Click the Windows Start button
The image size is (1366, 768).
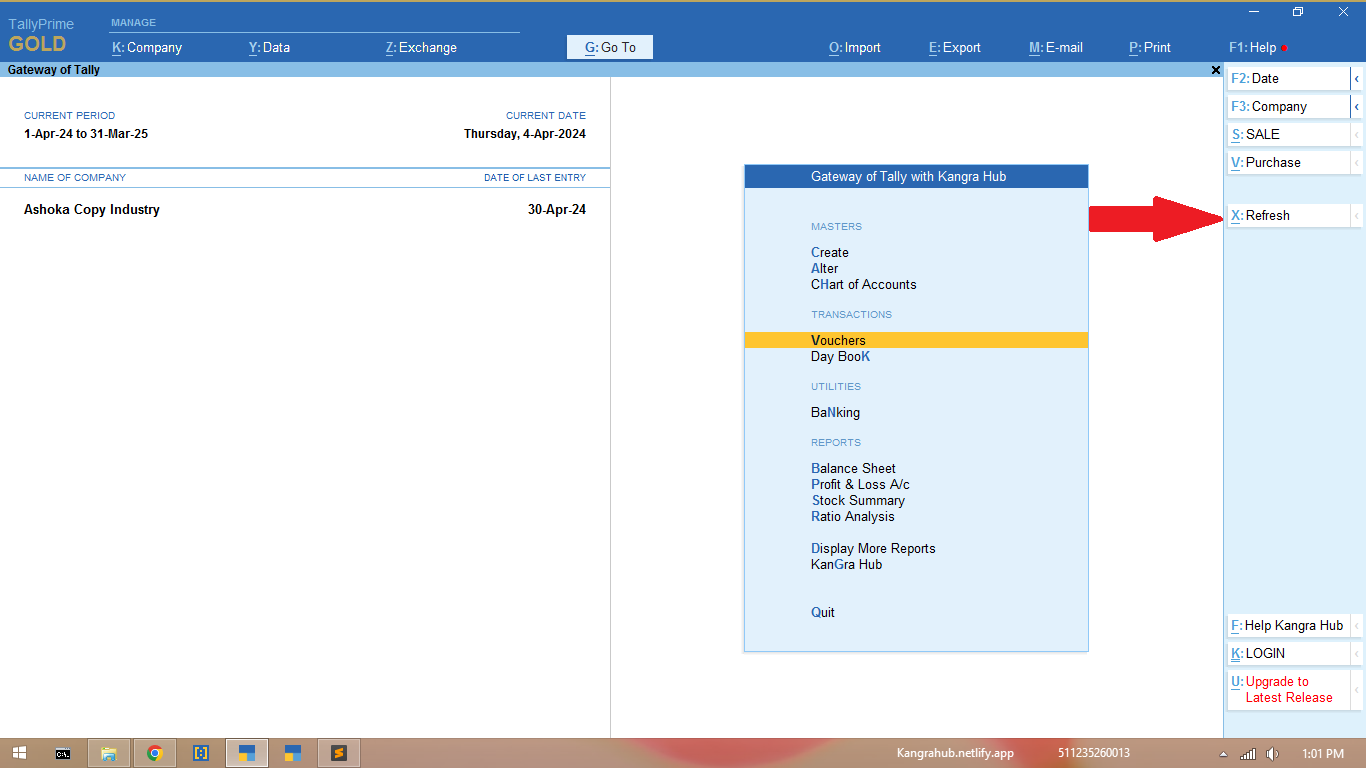pos(19,753)
